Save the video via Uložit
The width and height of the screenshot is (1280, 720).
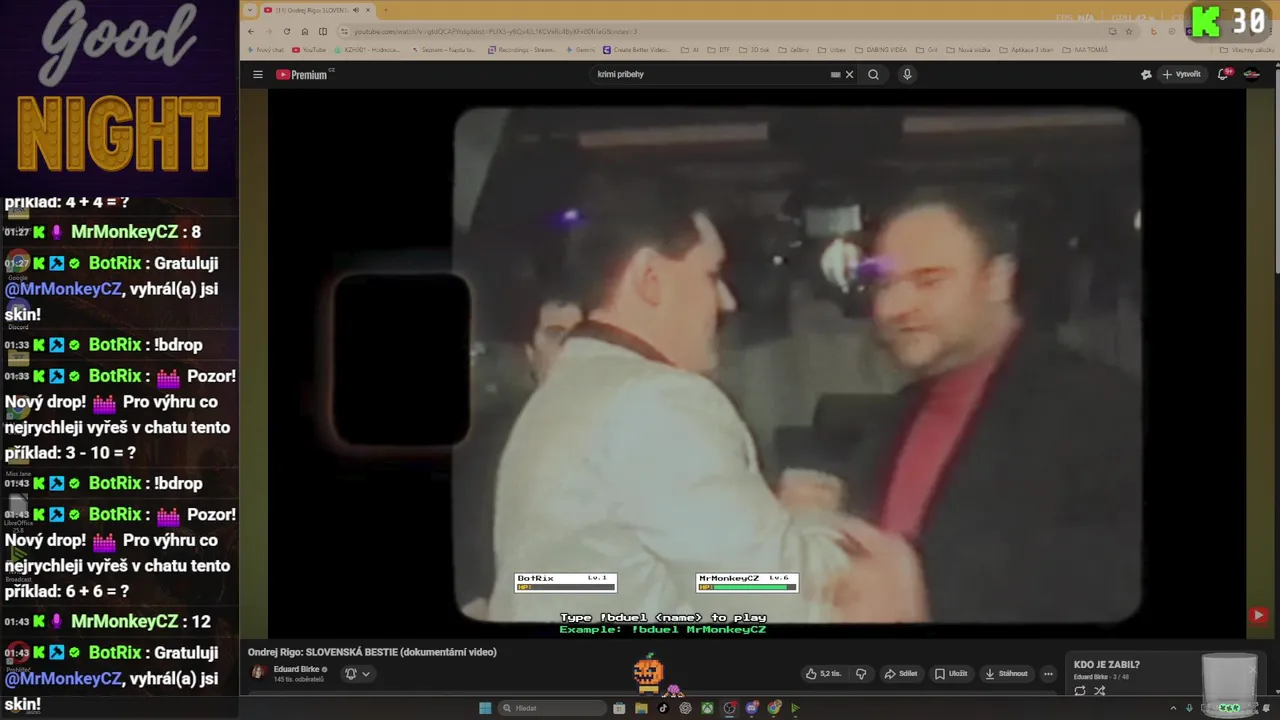coord(951,674)
